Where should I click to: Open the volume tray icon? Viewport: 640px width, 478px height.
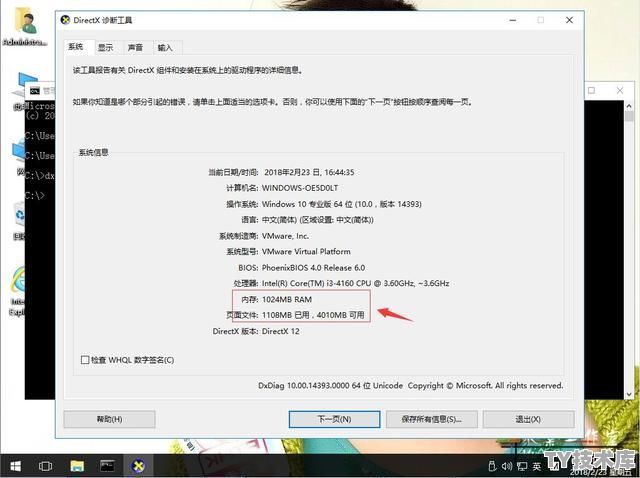pos(507,466)
